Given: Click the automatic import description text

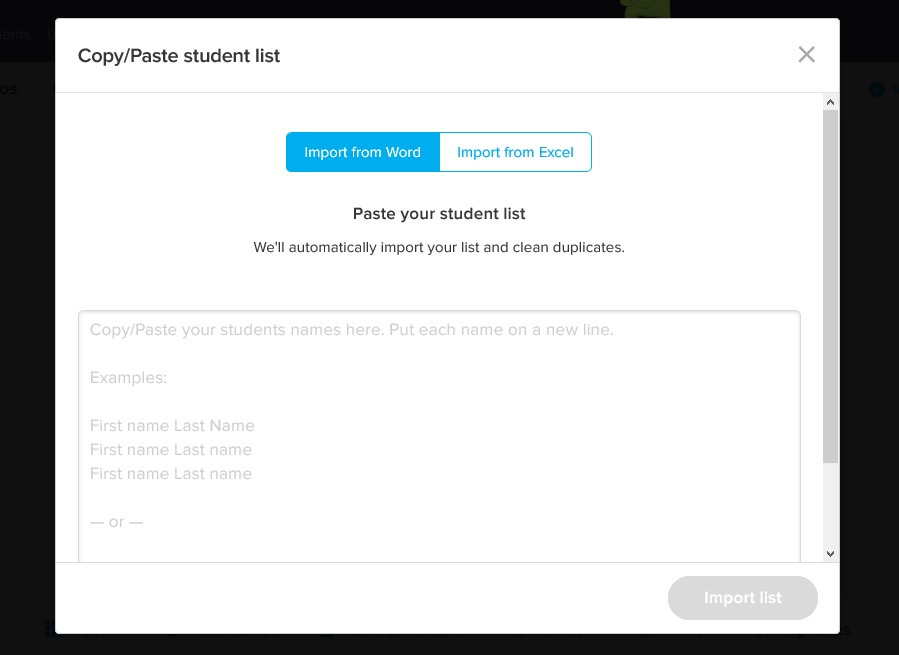Looking at the screenshot, I should point(439,247).
